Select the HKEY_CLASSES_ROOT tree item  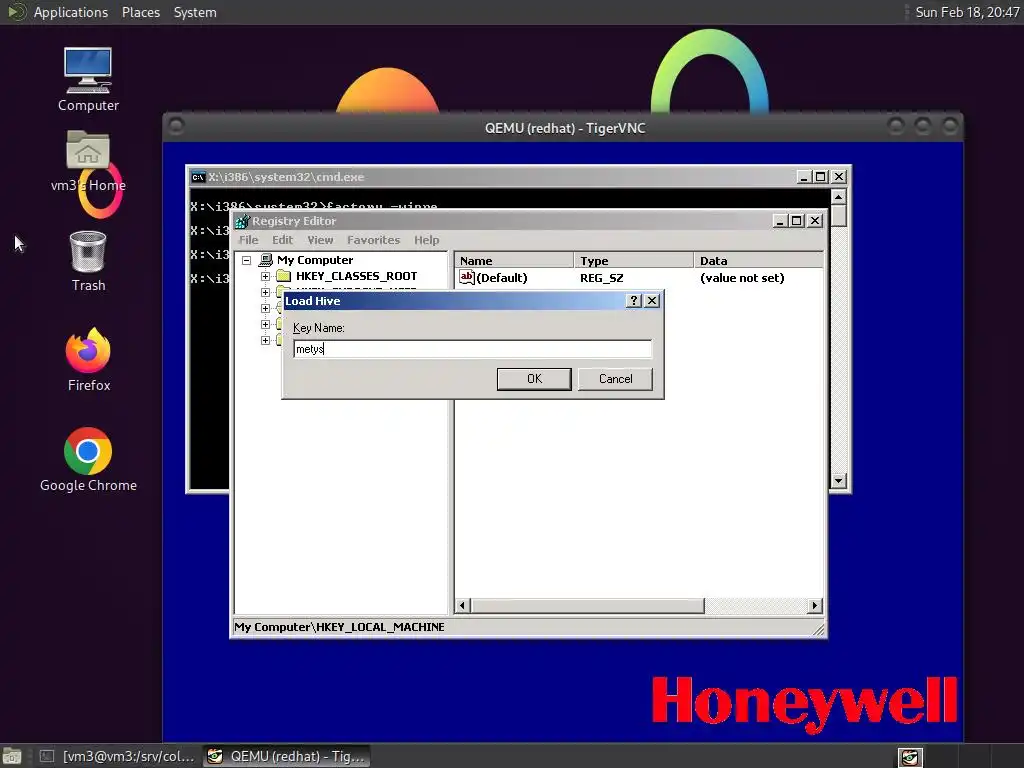357,276
